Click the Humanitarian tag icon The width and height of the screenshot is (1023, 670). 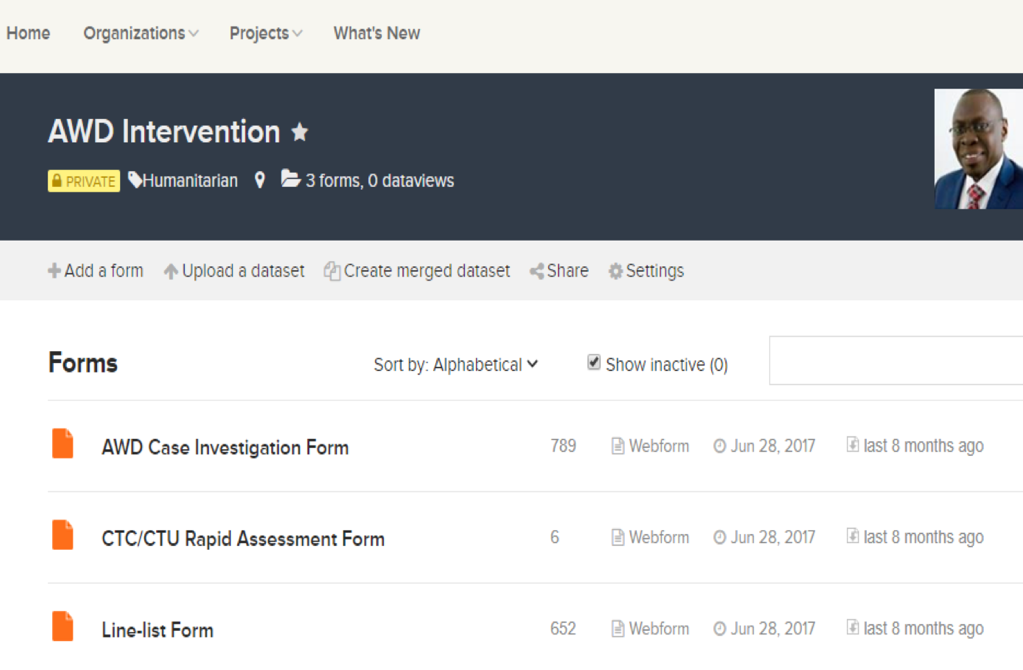pos(135,179)
